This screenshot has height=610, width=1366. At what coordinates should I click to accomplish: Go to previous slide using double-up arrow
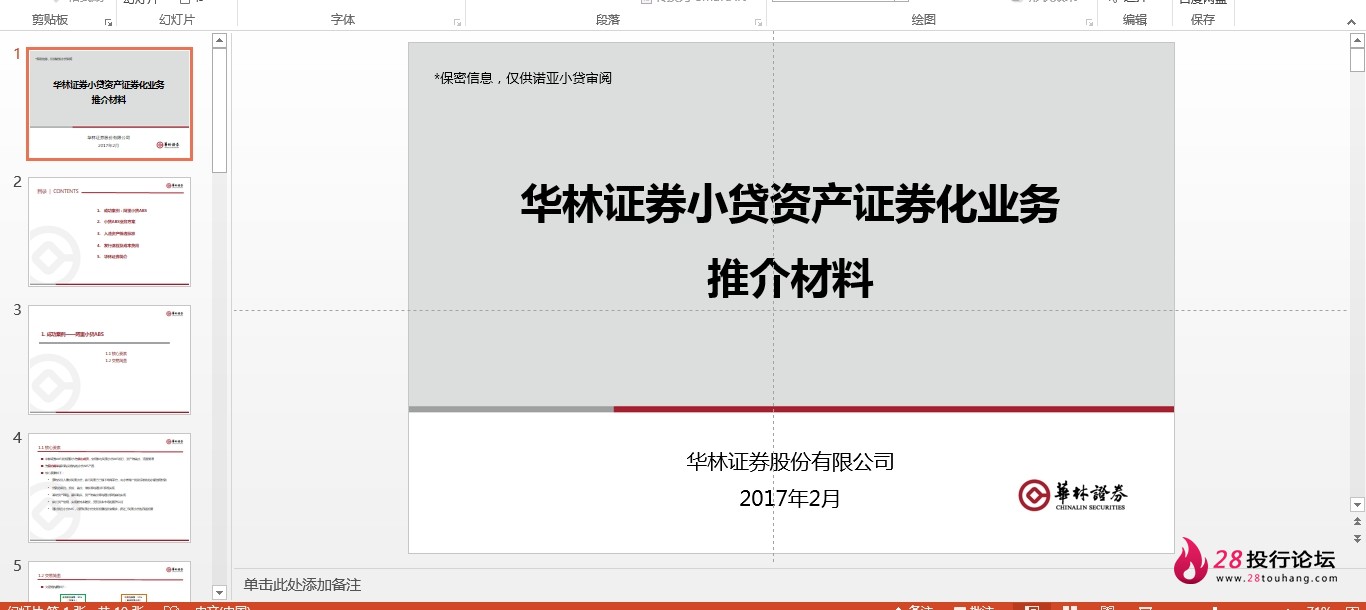[1357, 522]
